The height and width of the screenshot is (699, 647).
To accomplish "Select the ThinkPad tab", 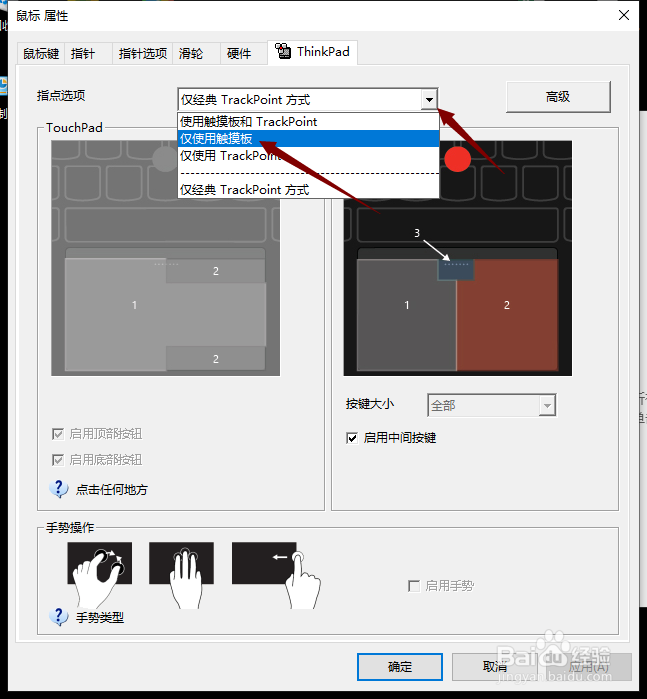I will (313, 53).
